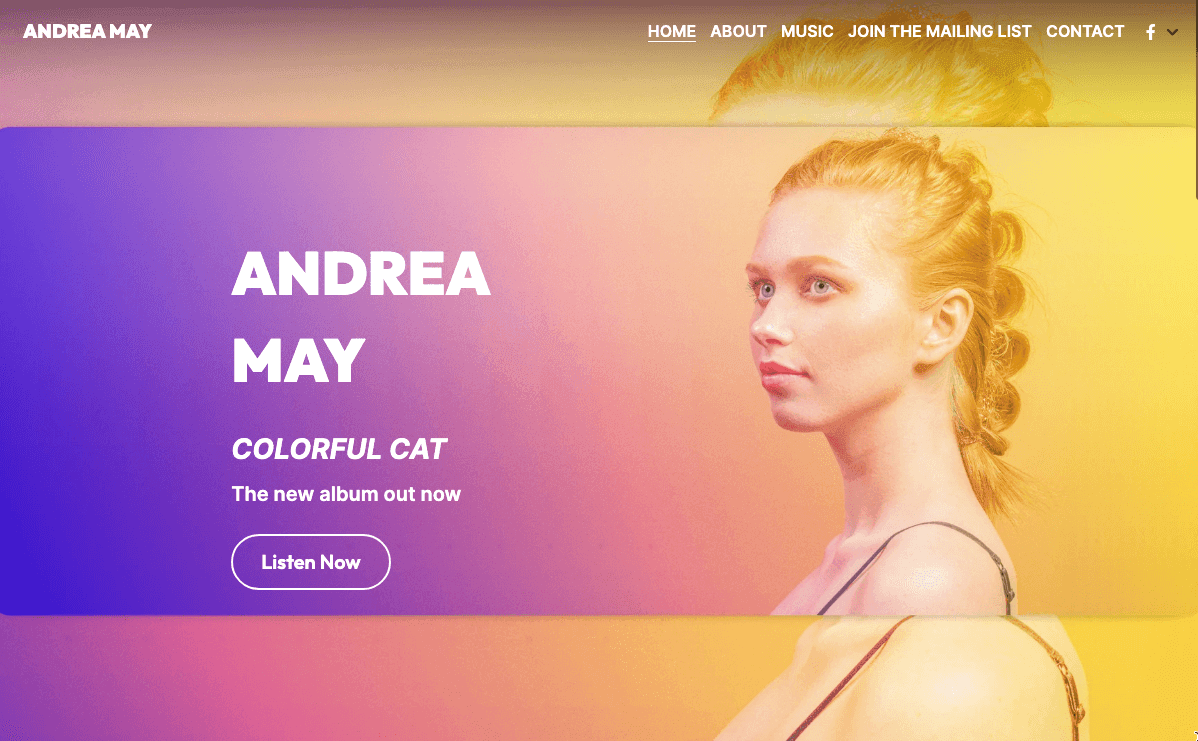Expand the chevron next to Facebook icon
This screenshot has width=1198, height=741.
click(x=1172, y=32)
